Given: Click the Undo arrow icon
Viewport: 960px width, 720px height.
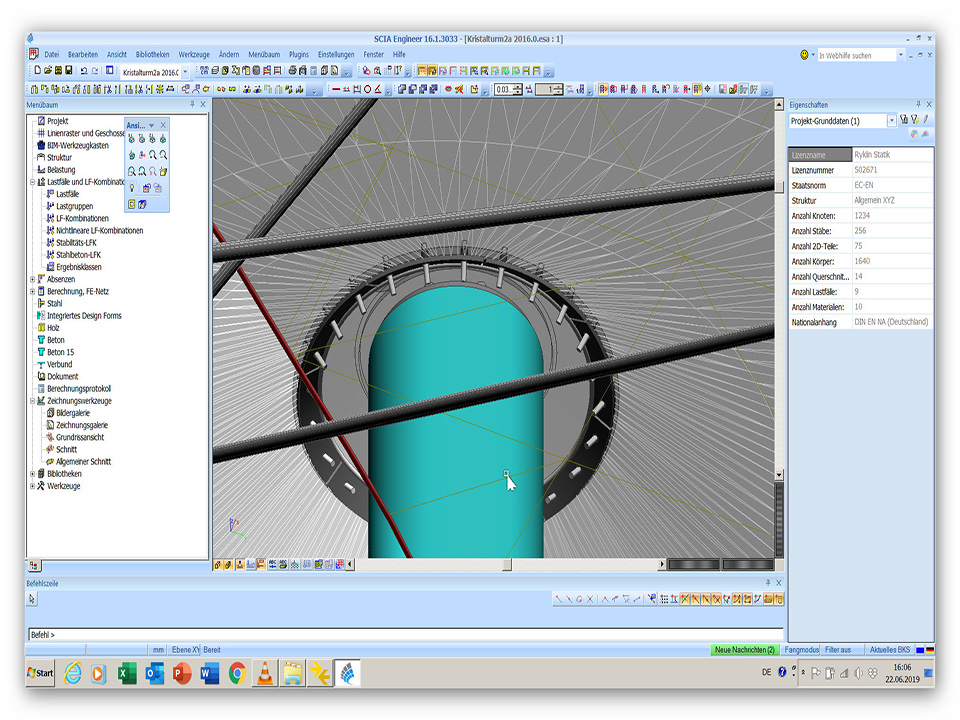Looking at the screenshot, I should (82, 71).
